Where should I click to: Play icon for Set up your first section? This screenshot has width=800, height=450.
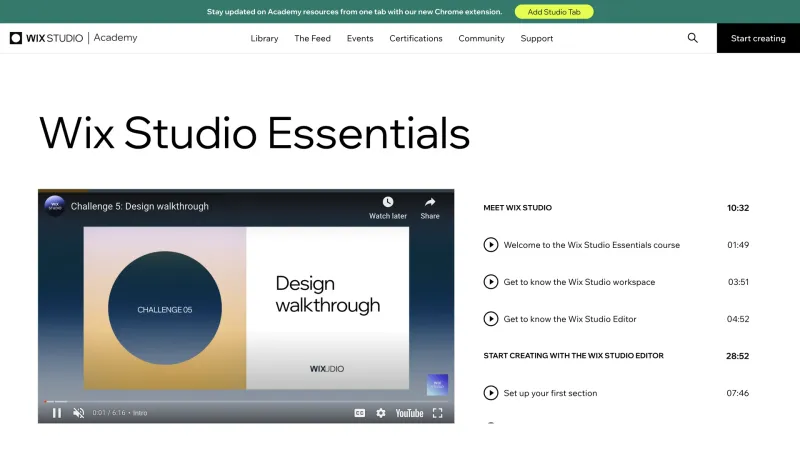[x=491, y=393]
